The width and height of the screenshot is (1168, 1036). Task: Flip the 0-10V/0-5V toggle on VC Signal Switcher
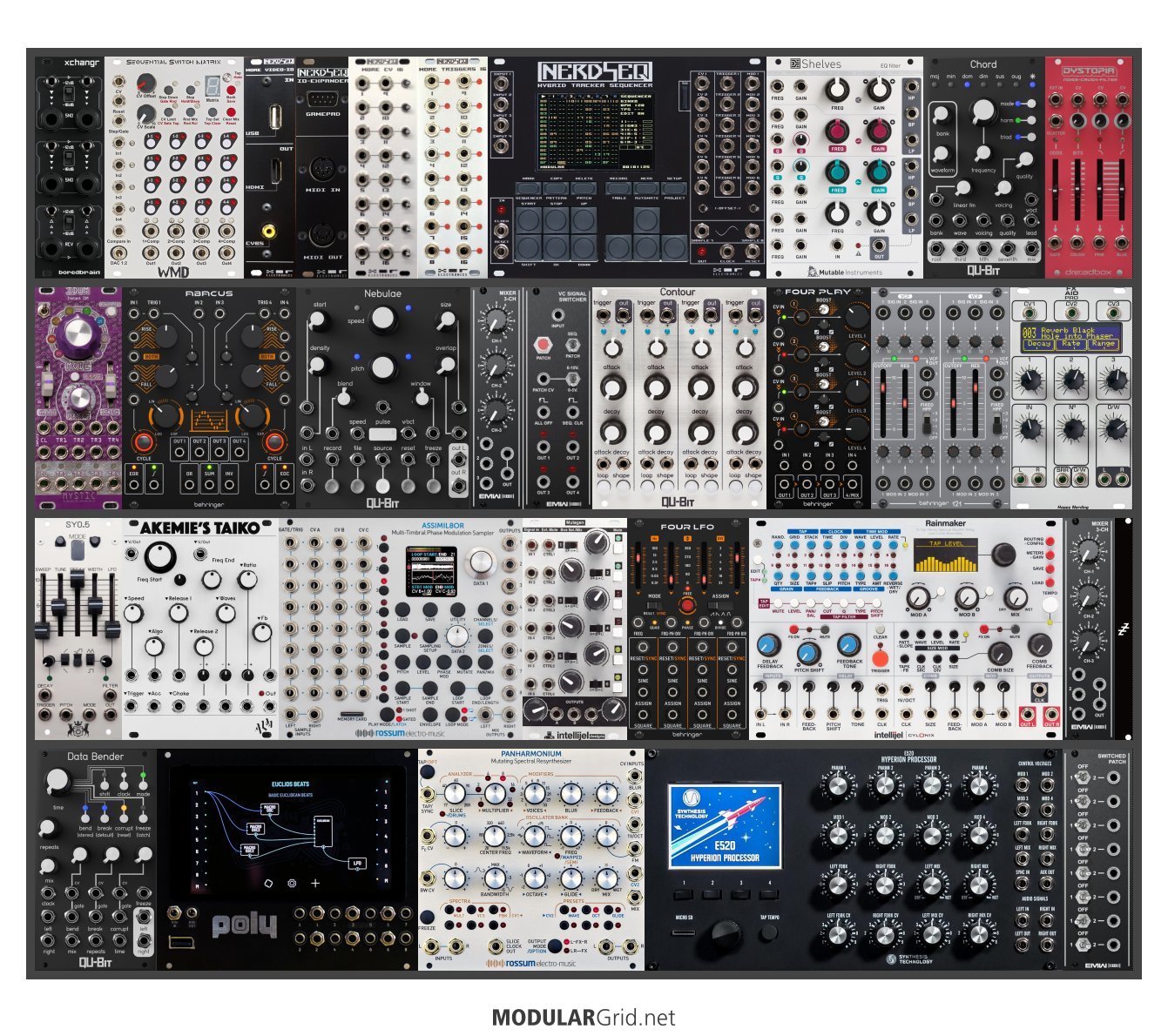[572, 379]
